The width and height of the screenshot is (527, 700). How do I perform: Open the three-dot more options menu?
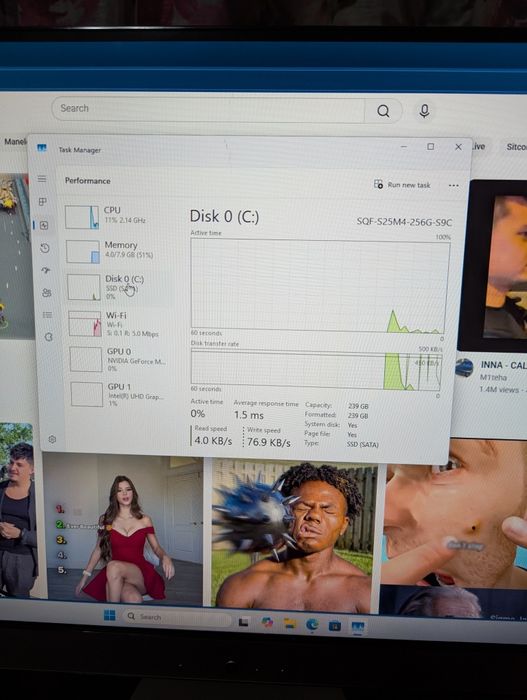(453, 185)
